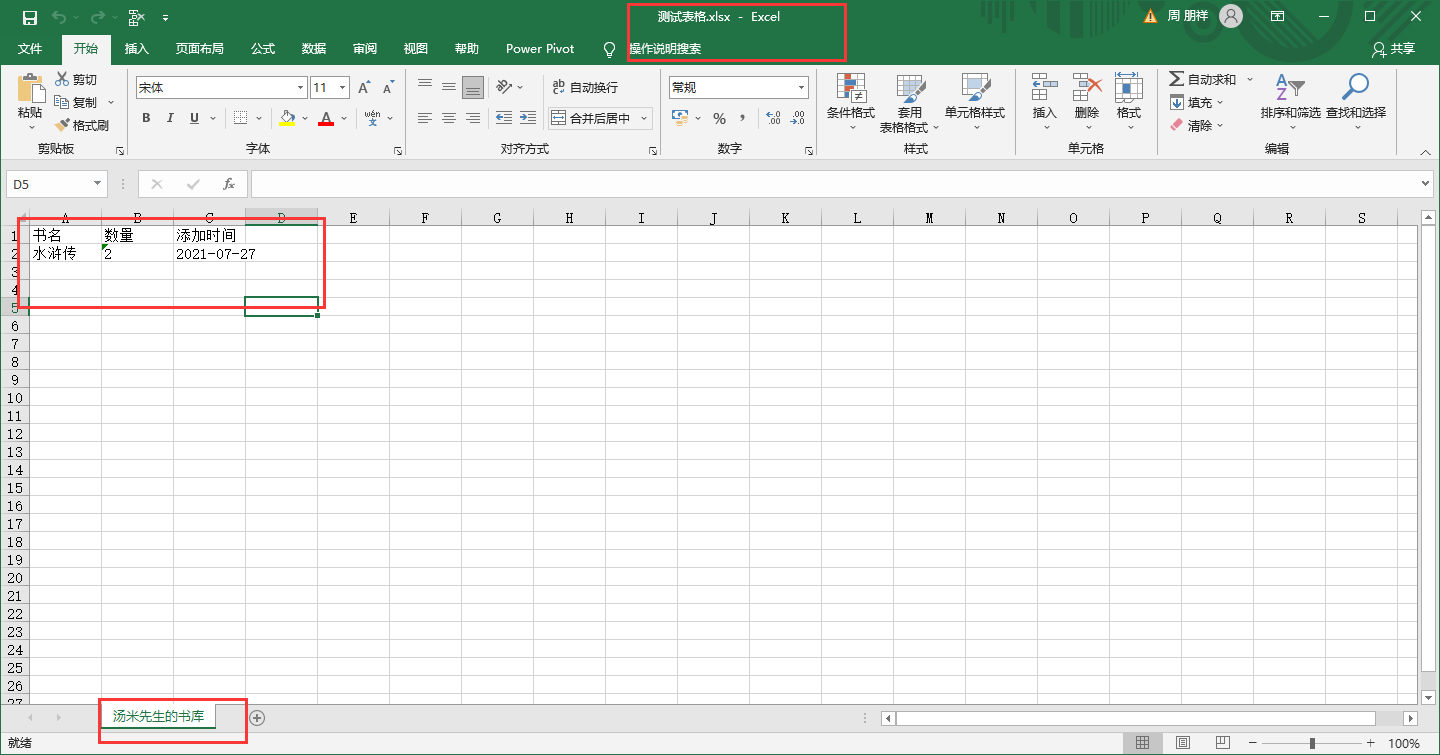Click the cell borders icon
1440x755 pixels.
coord(241,118)
